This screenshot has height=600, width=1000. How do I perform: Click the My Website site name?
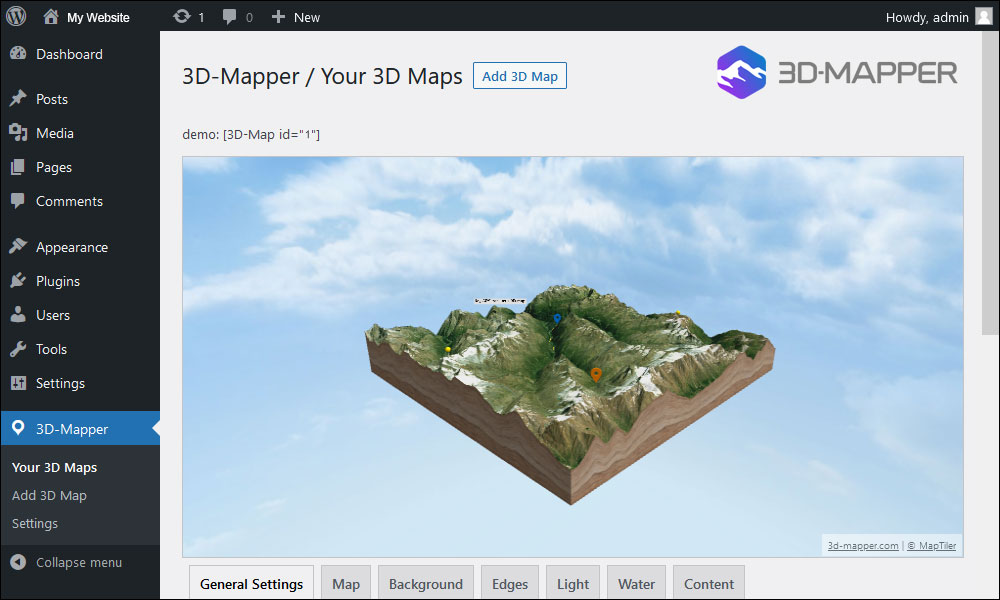[x=98, y=17]
